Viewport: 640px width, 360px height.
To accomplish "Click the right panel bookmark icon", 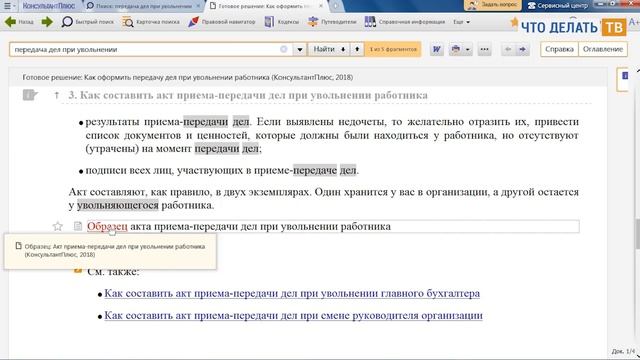I will pyautogui.click(x=624, y=76).
